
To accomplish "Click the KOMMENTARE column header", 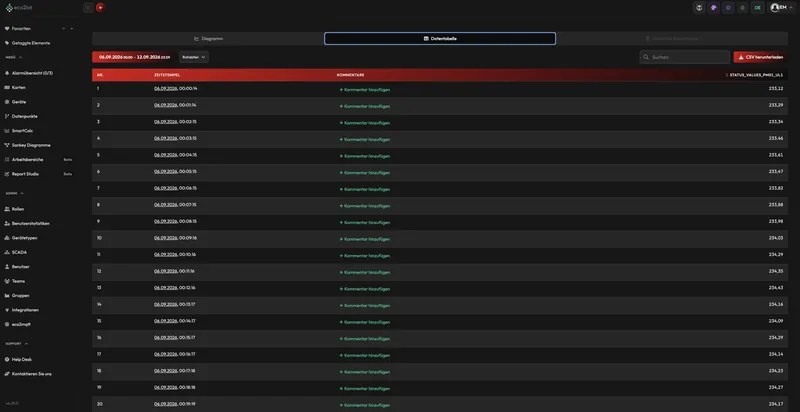I will tap(350, 75).
